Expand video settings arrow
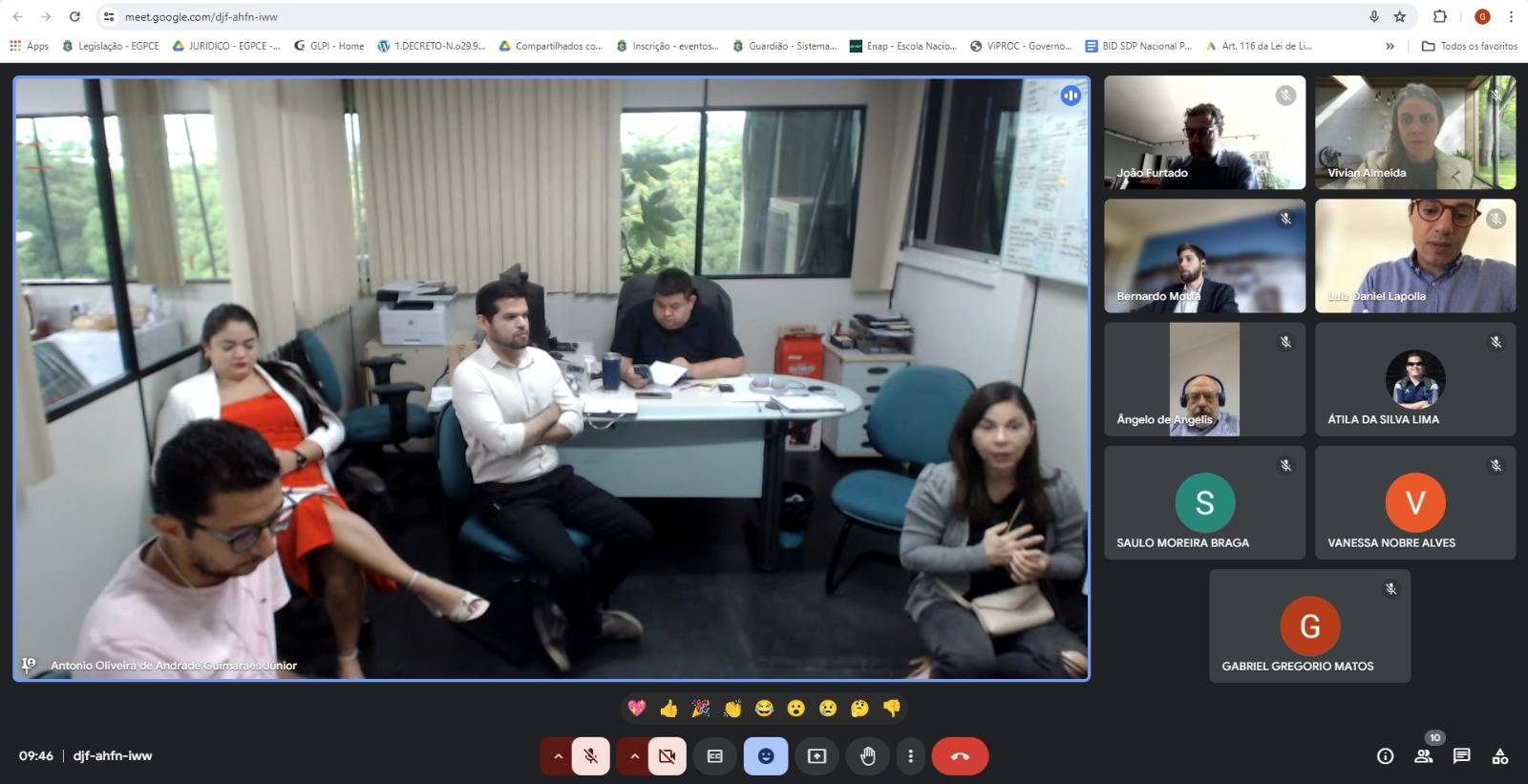 pyautogui.click(x=634, y=756)
